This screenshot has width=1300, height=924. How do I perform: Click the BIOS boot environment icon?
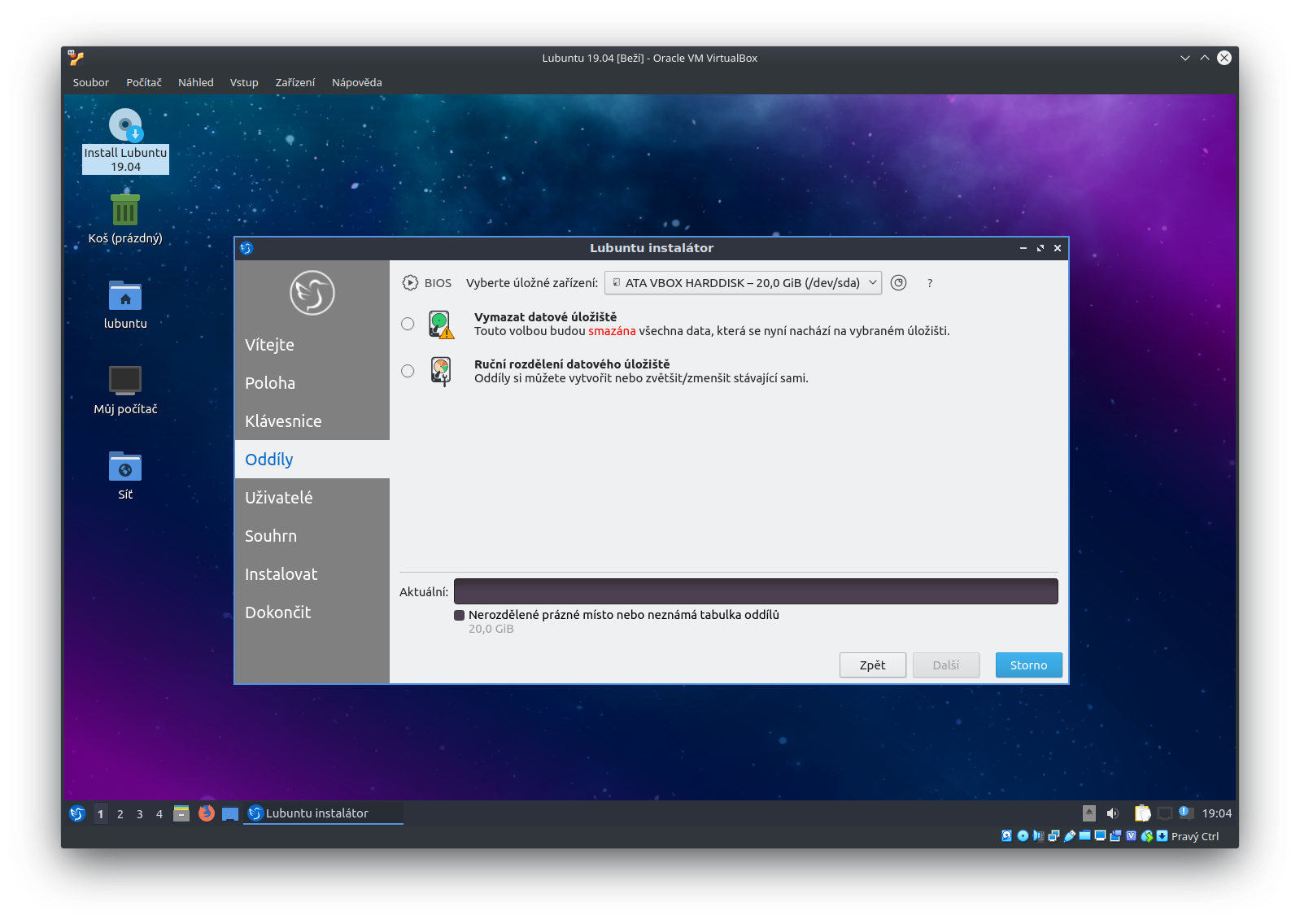410,283
